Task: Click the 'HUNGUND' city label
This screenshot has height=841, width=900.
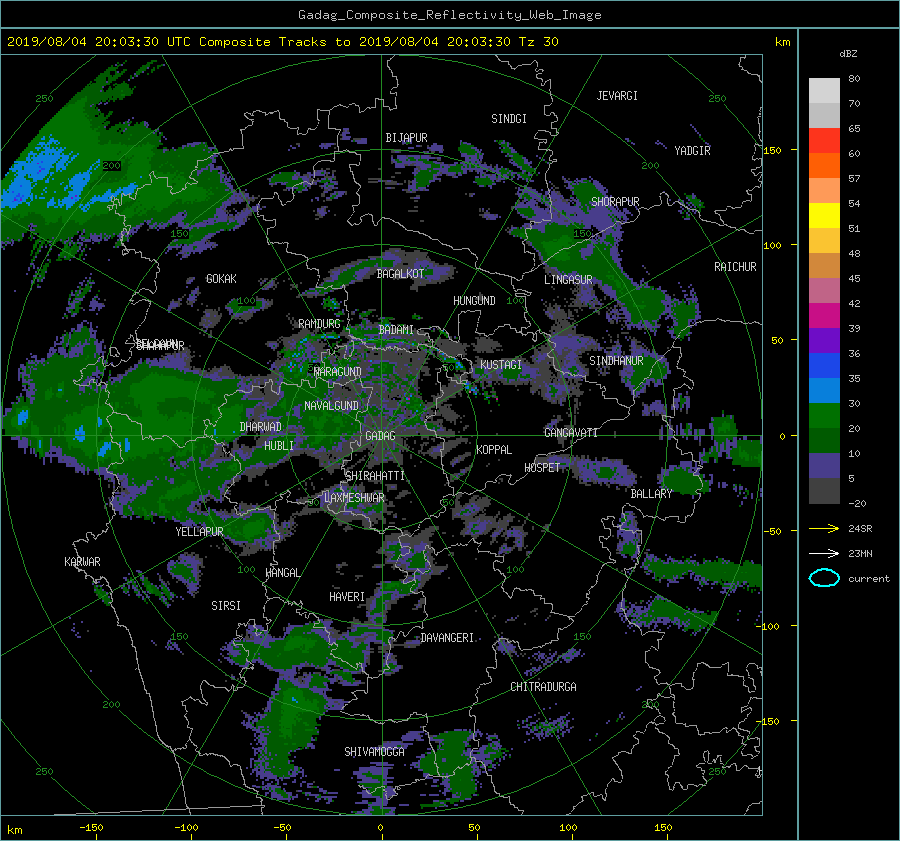Action: point(474,301)
